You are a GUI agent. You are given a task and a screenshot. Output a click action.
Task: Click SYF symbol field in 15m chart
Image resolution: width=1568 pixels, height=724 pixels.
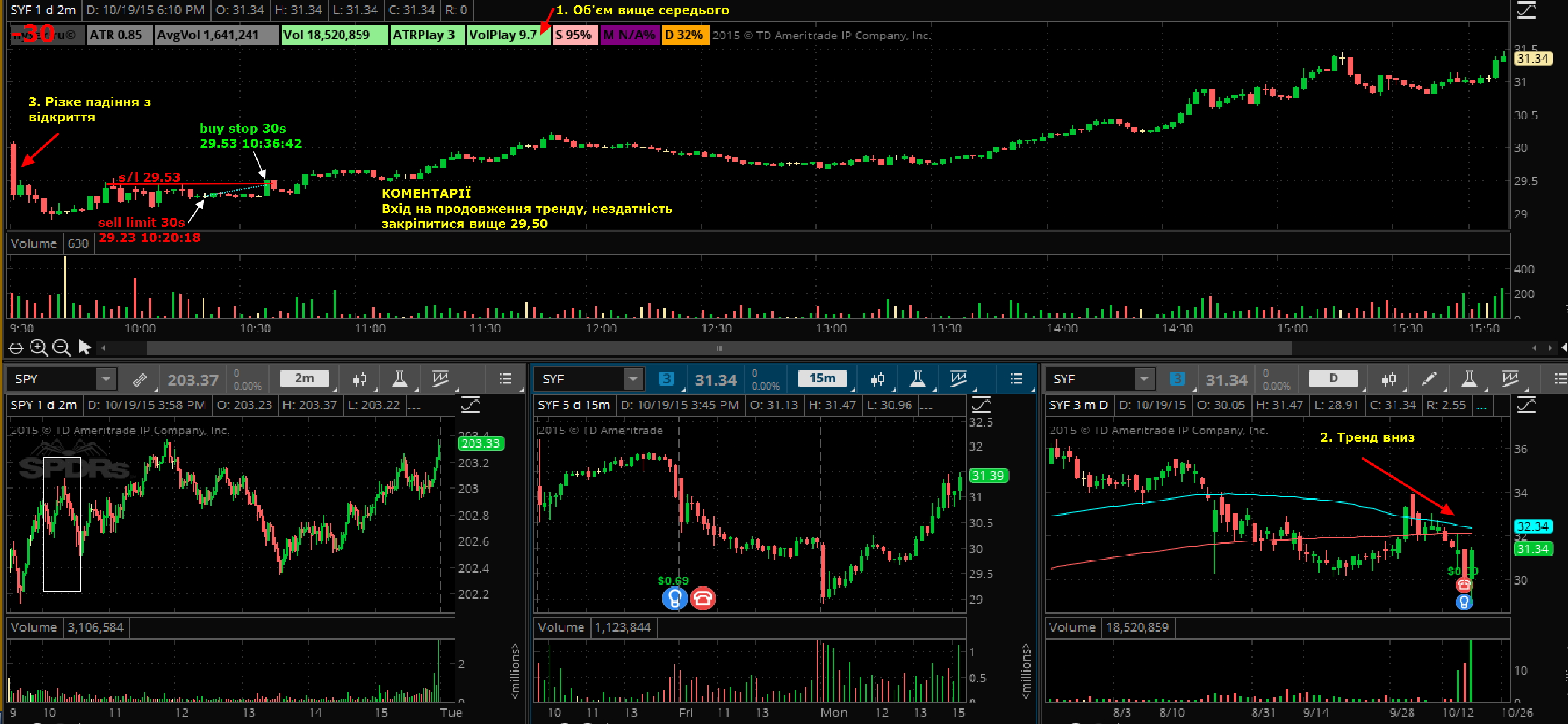580,379
